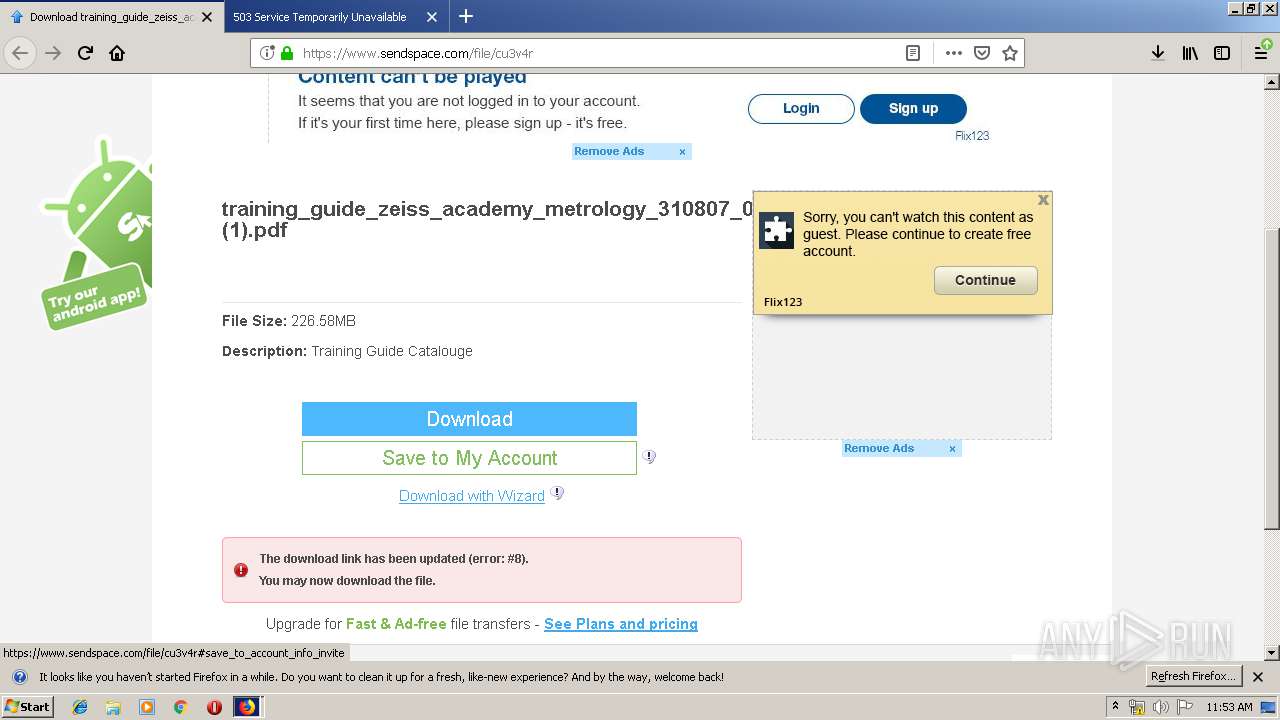Open the Firefox home page
This screenshot has height=720, width=1280.
(x=117, y=53)
